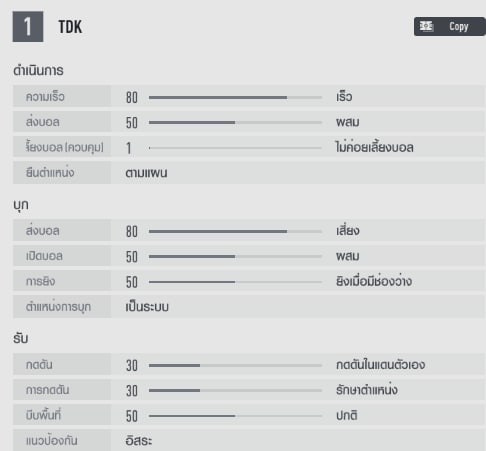
Task: Click the การยิง slider at 50
Action: 235,282
